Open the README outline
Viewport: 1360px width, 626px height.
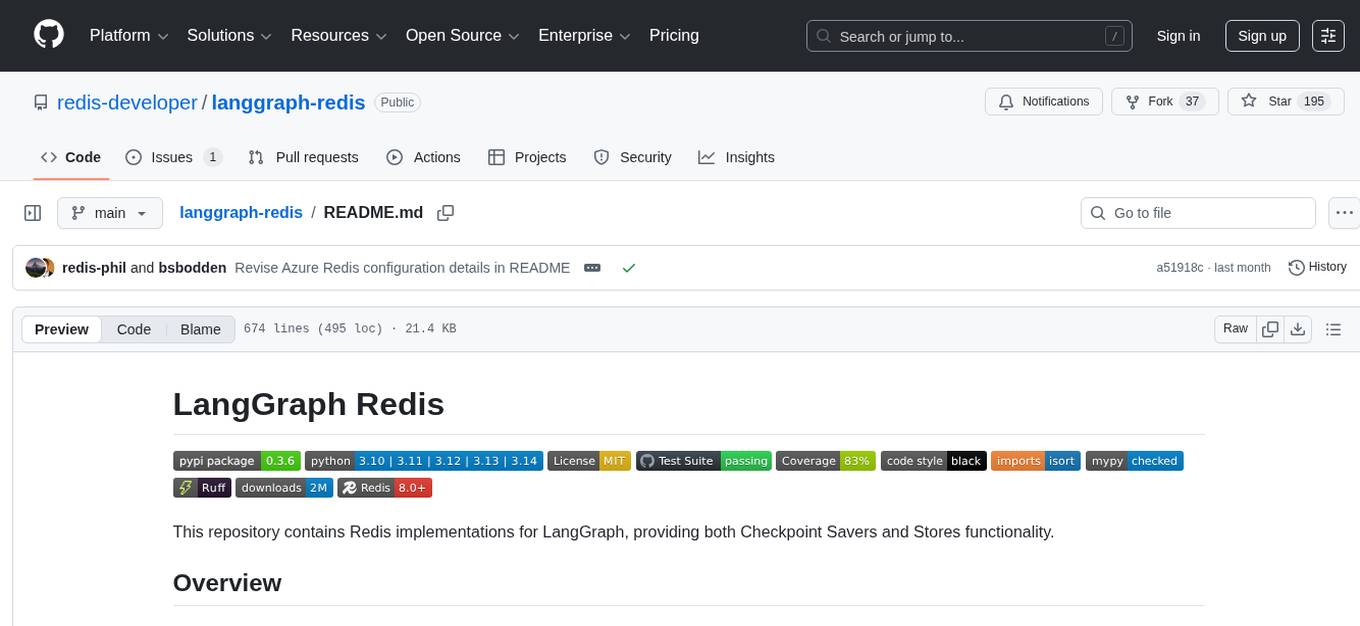tap(1334, 329)
